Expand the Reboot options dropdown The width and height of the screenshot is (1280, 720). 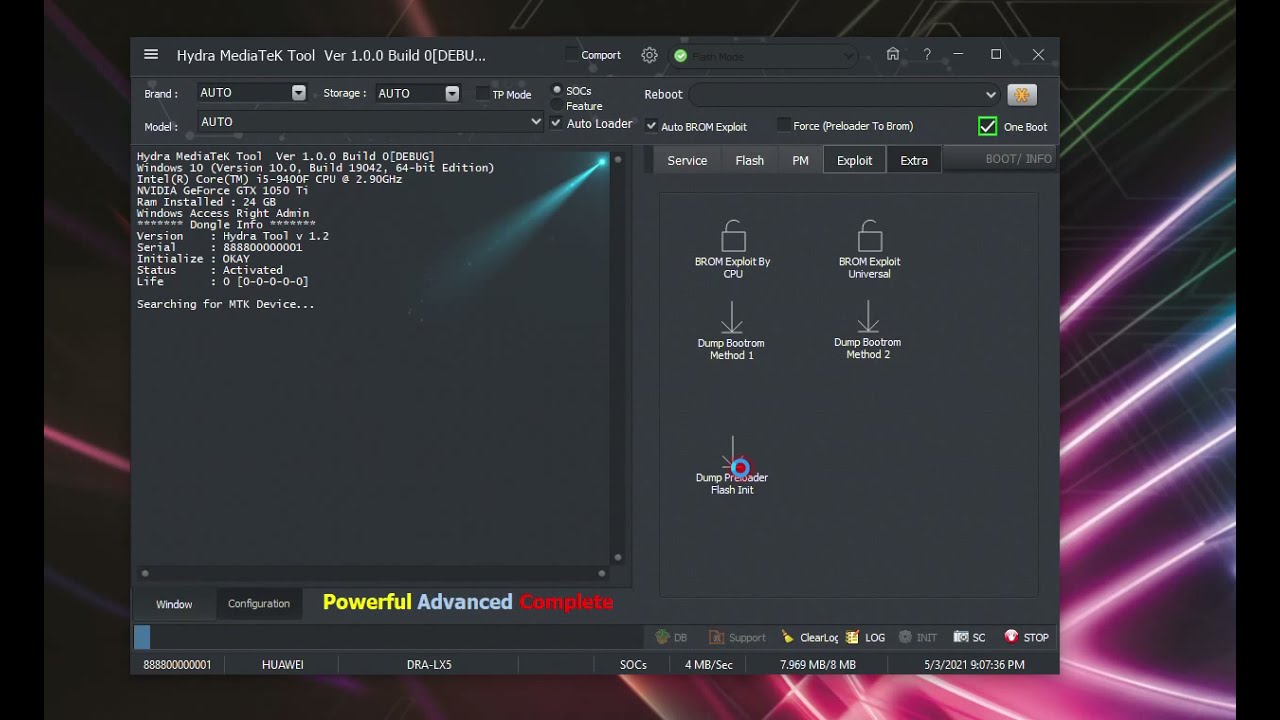(990, 95)
